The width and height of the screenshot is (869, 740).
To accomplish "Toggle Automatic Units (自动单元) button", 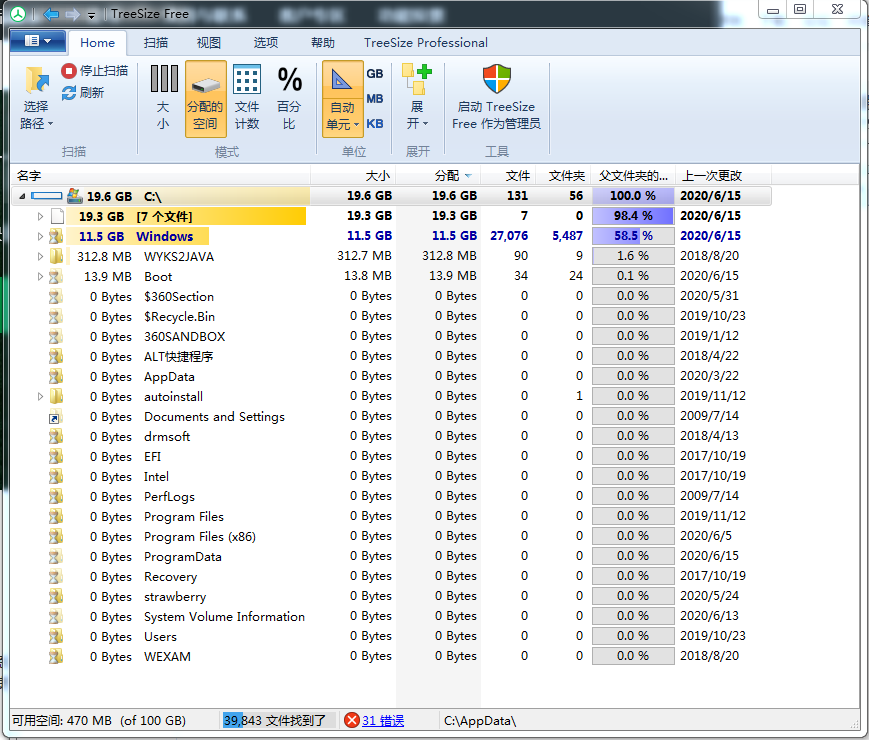I will tap(343, 98).
